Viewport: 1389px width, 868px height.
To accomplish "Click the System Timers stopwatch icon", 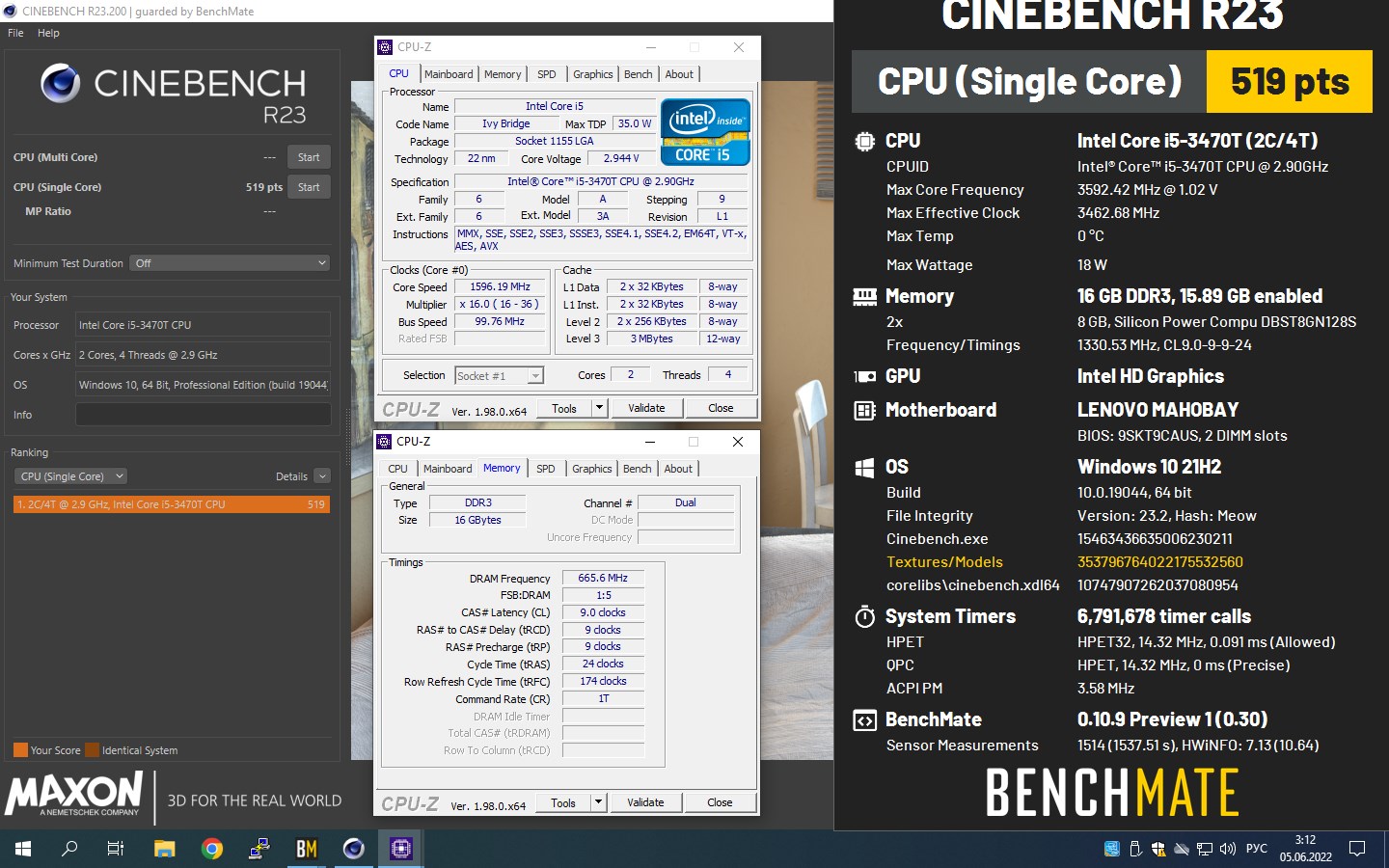I will pyautogui.click(x=865, y=616).
